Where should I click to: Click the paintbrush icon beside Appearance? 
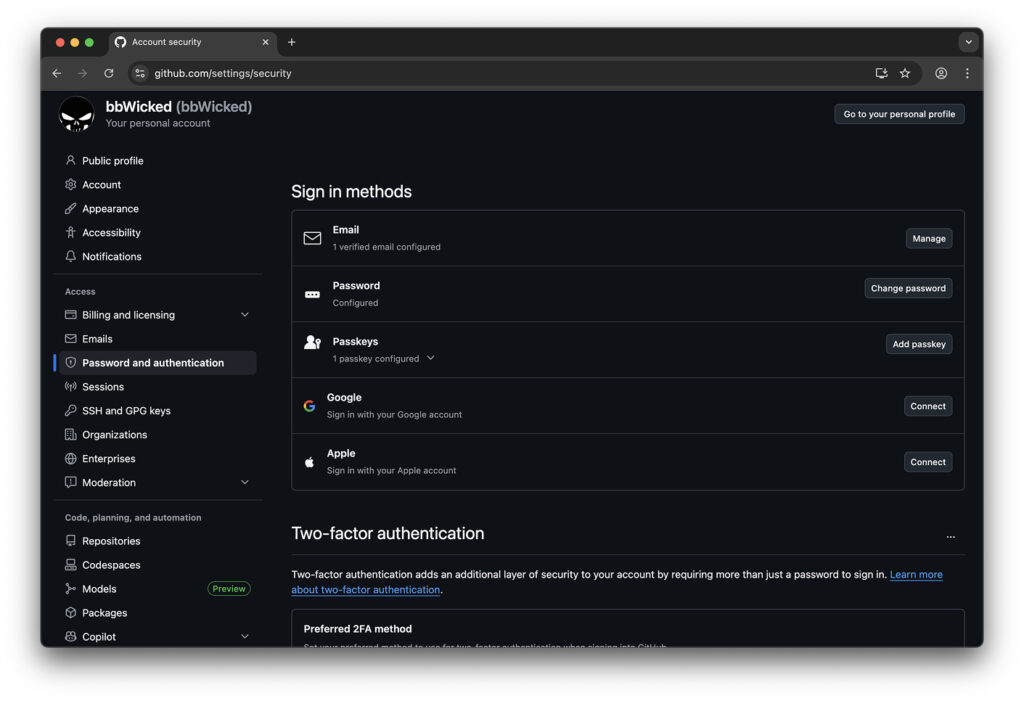click(71, 208)
